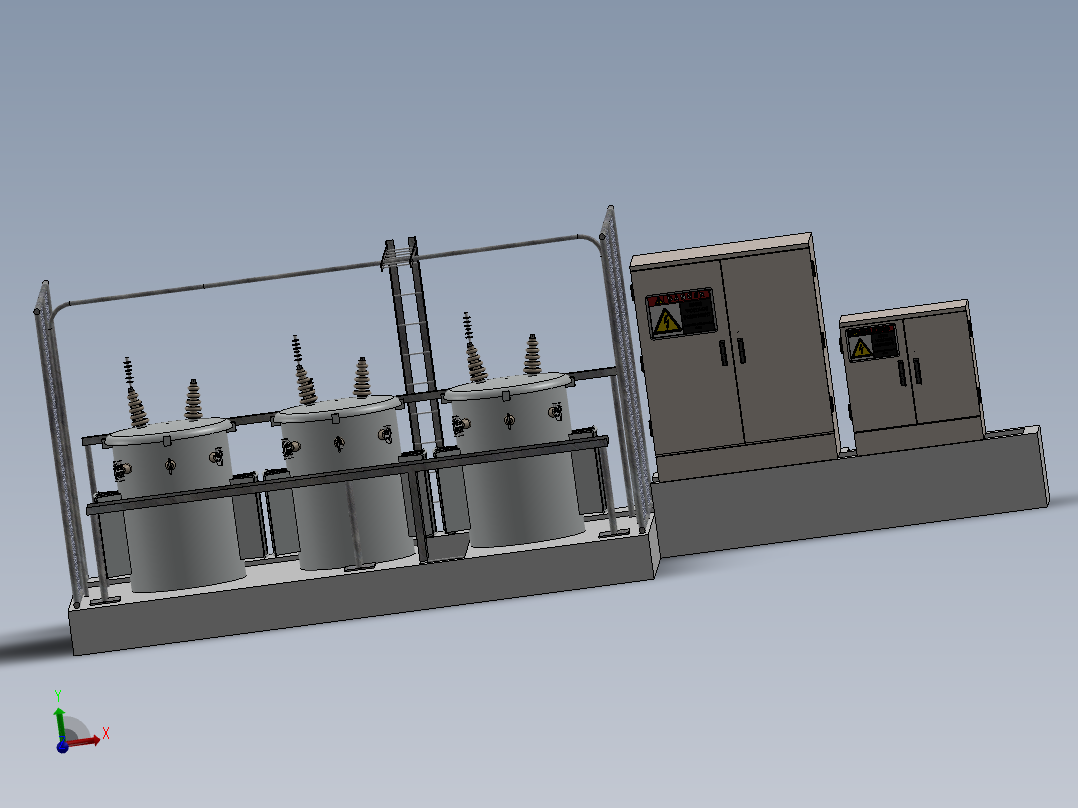Screen dimensions: 1078x808
Task: Select the right door of the large cabinet
Action: (777, 344)
